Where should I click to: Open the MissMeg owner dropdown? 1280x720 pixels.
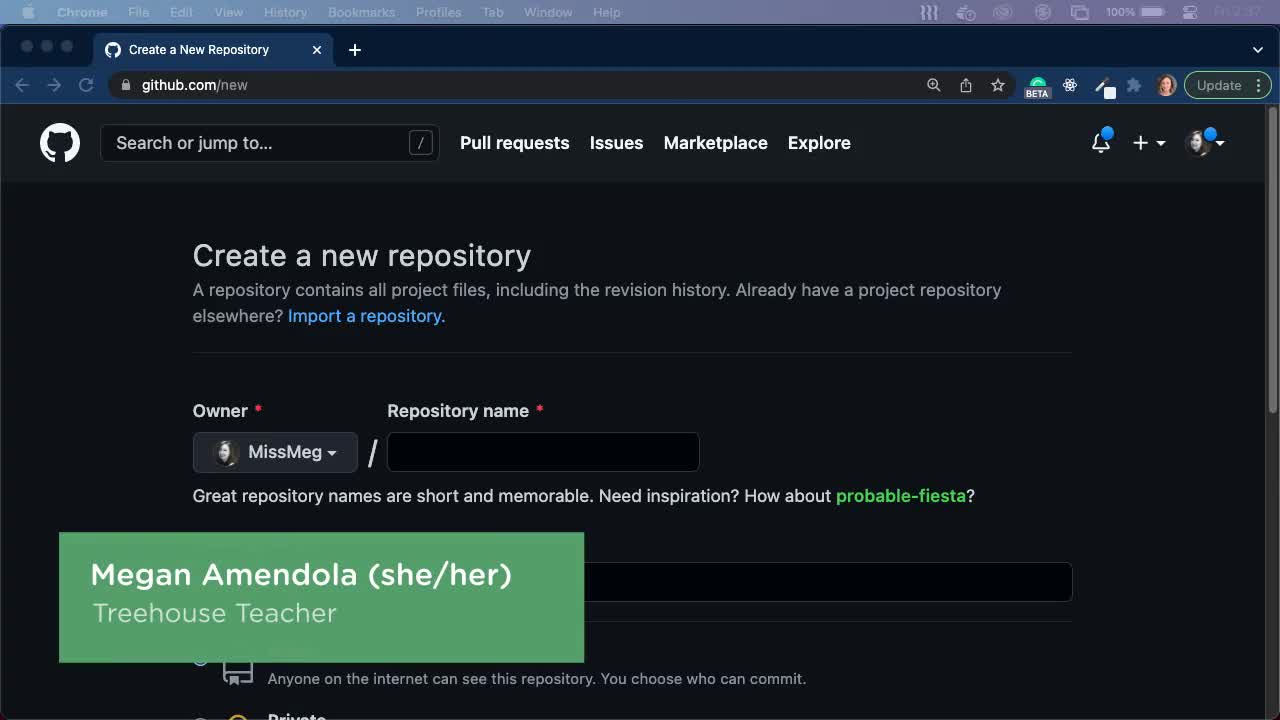[275, 452]
